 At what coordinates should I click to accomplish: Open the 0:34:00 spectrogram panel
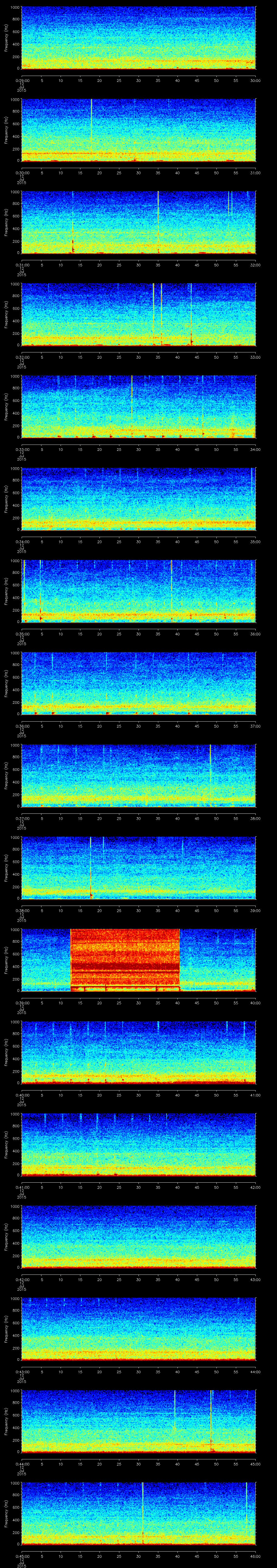click(138, 499)
